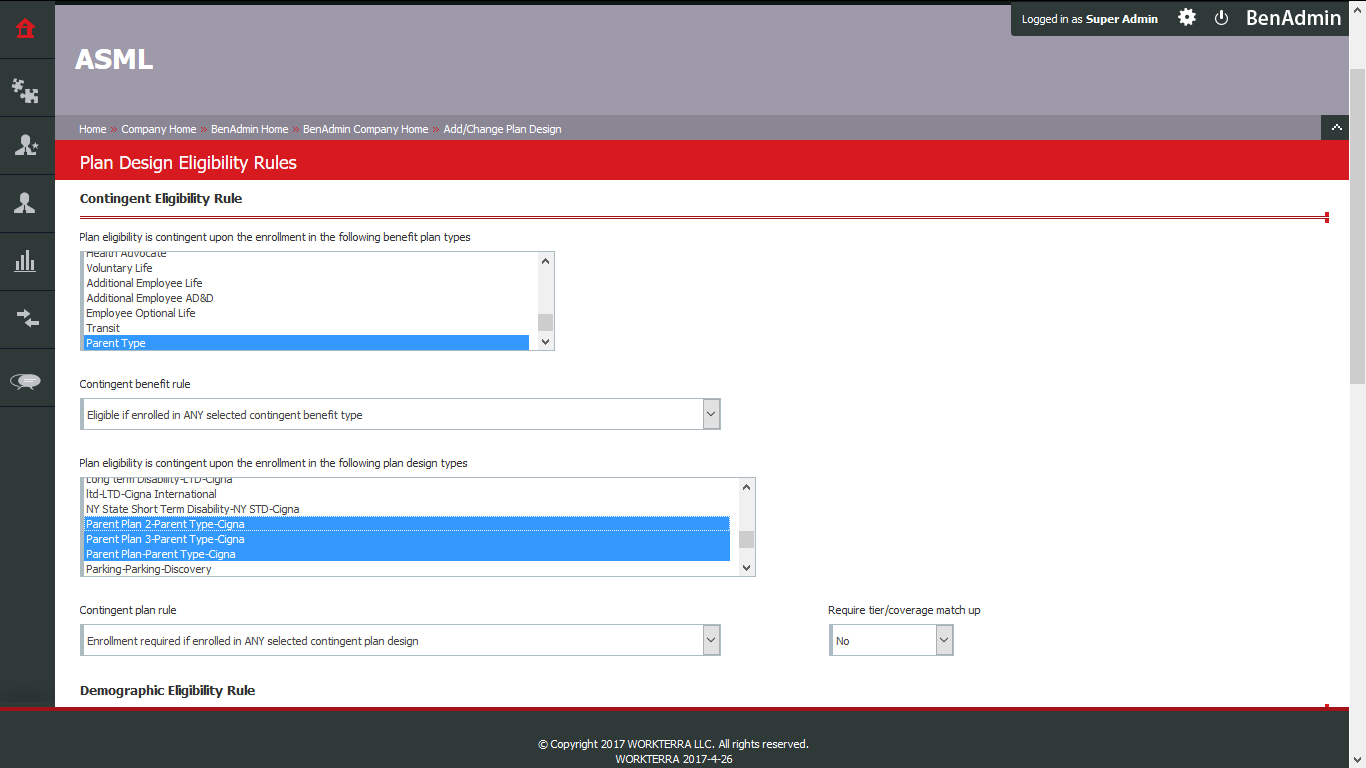Navigate to BenAdmin Home breadcrumb
Image resolution: width=1366 pixels, height=768 pixels.
pos(249,129)
